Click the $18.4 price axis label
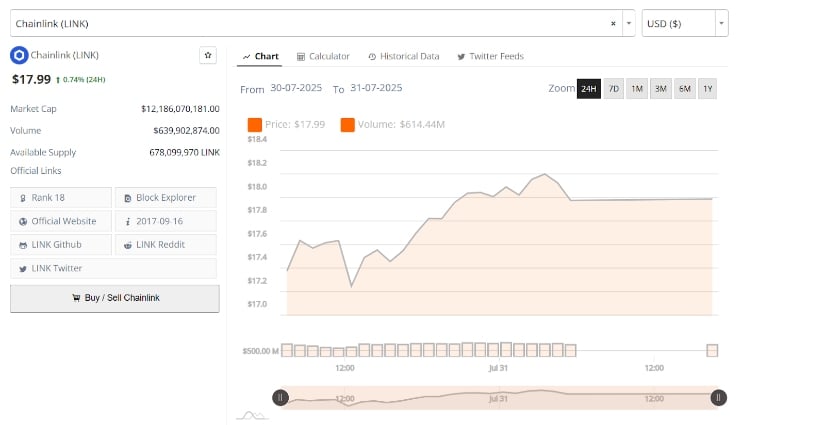 click(x=257, y=139)
